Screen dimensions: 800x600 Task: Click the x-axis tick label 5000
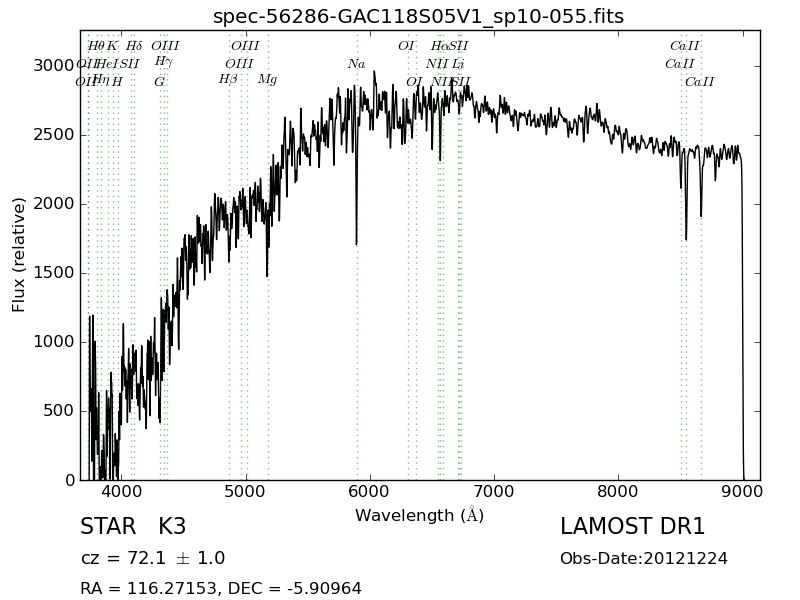pos(246,491)
